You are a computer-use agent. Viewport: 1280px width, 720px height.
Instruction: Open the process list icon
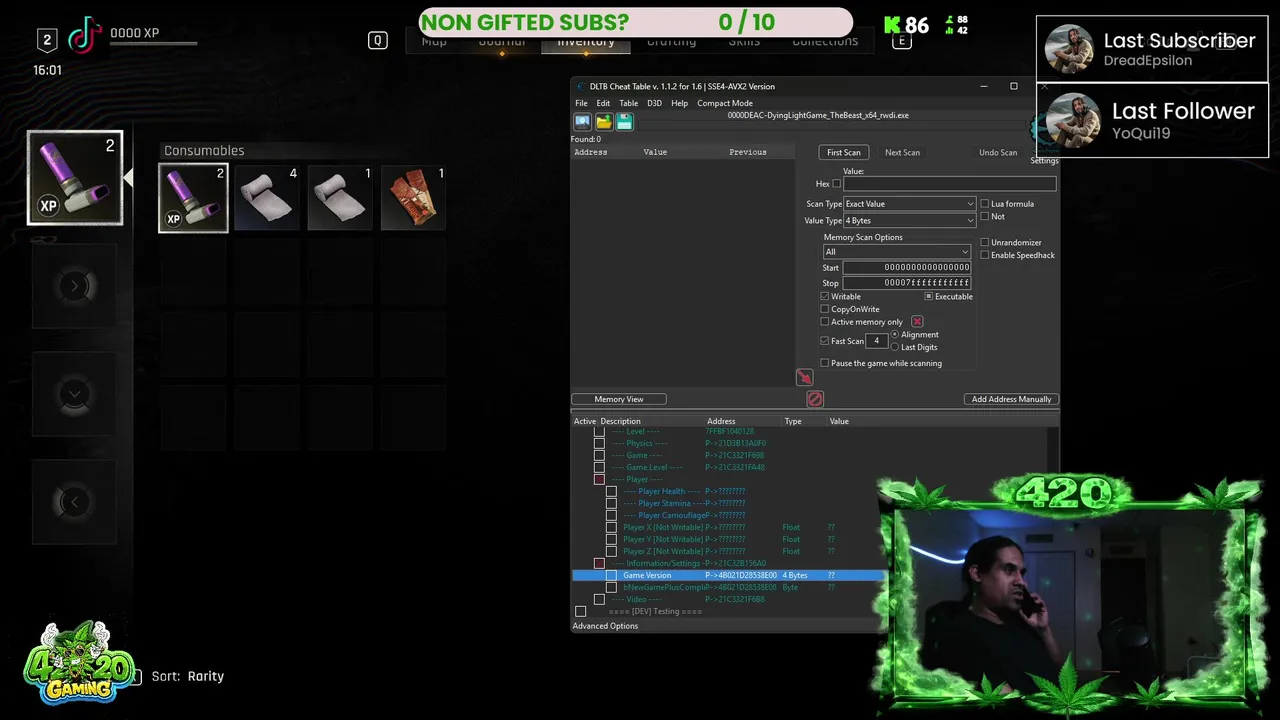[x=582, y=122]
